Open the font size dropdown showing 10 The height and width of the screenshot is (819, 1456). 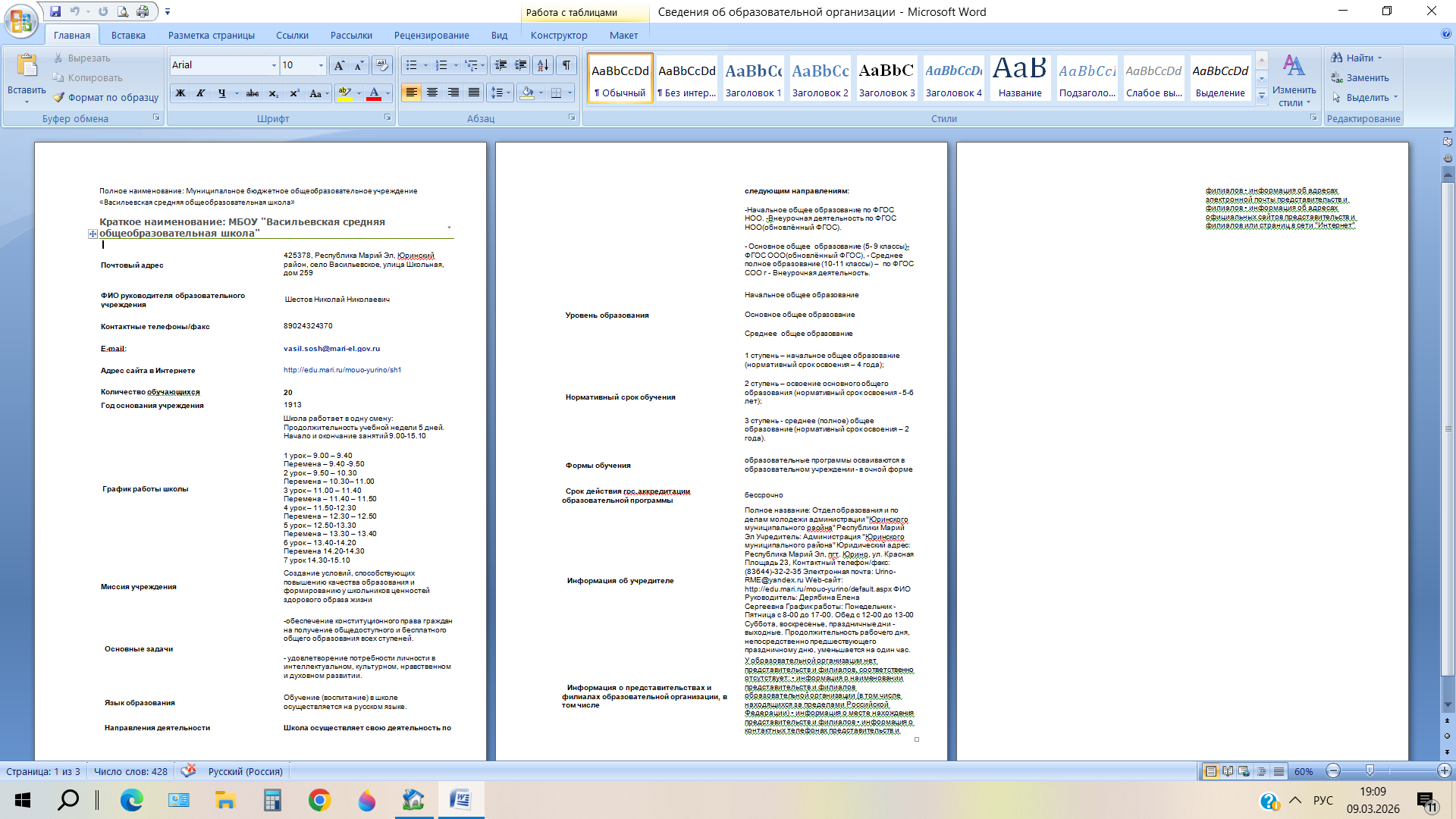tap(321, 65)
